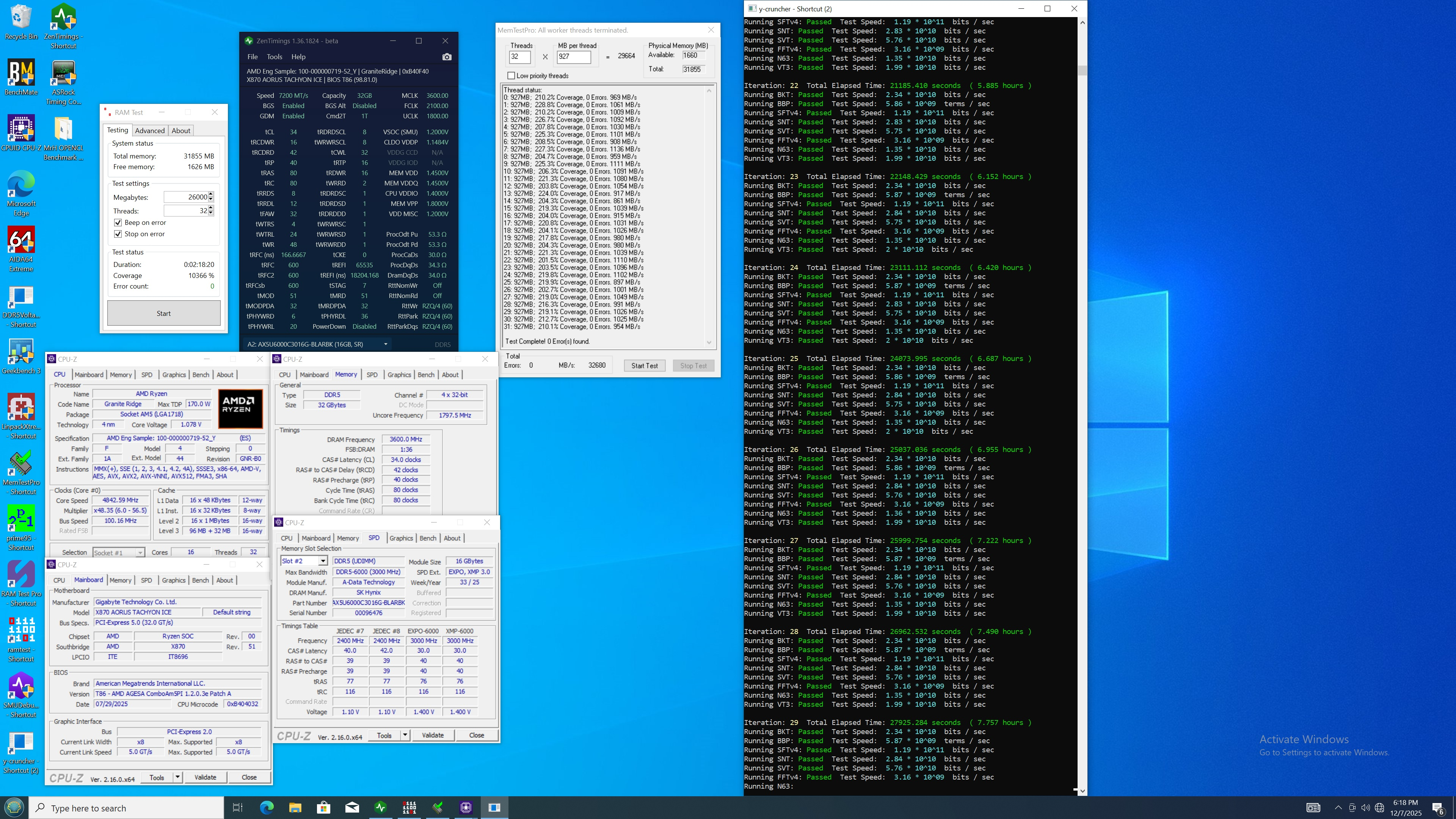Select the DDR5Voltage shortcut desktop icon
Viewport: 1456px width, 819px height.
pyautogui.click(x=21, y=305)
